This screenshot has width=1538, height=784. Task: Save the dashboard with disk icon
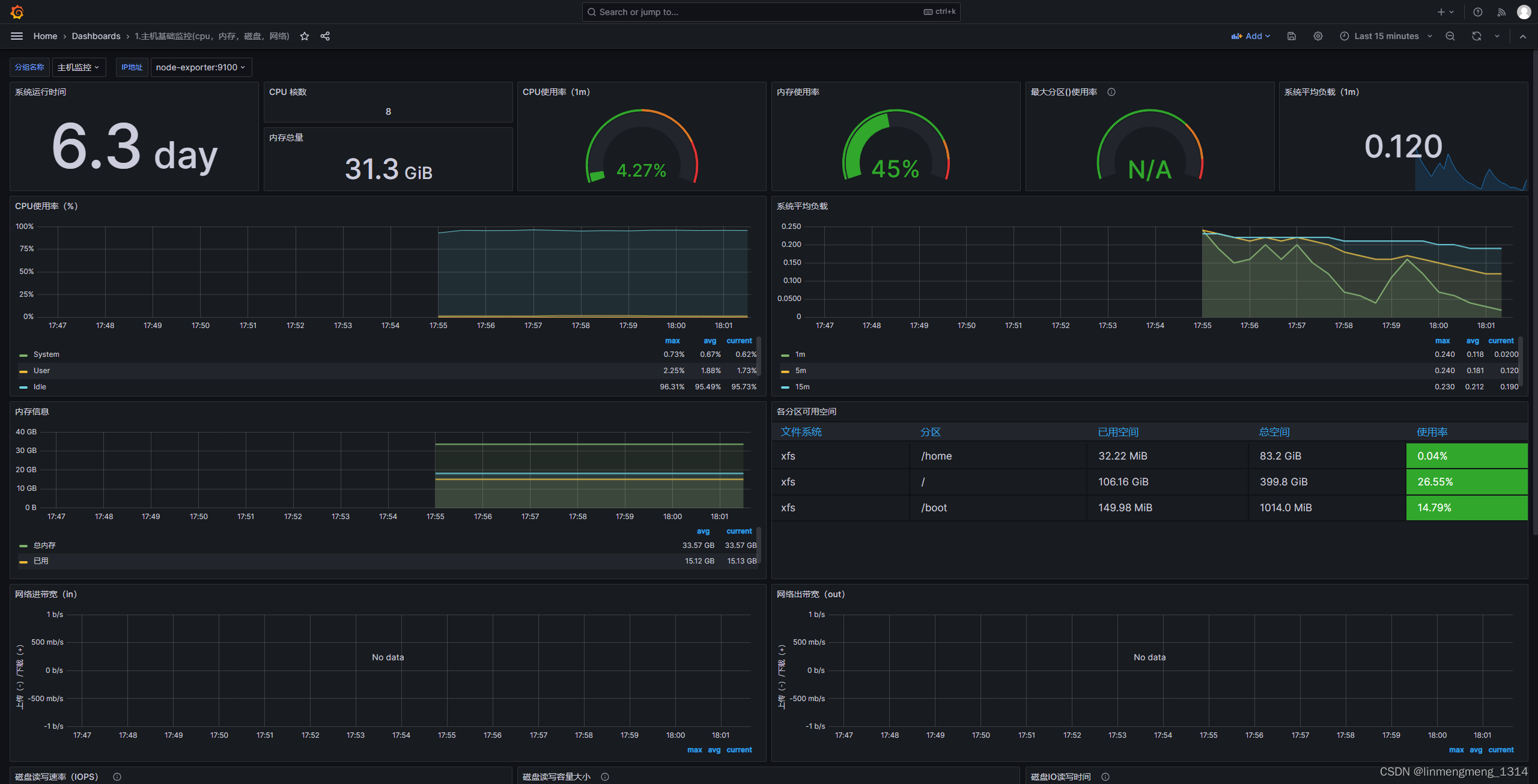tap(1292, 36)
